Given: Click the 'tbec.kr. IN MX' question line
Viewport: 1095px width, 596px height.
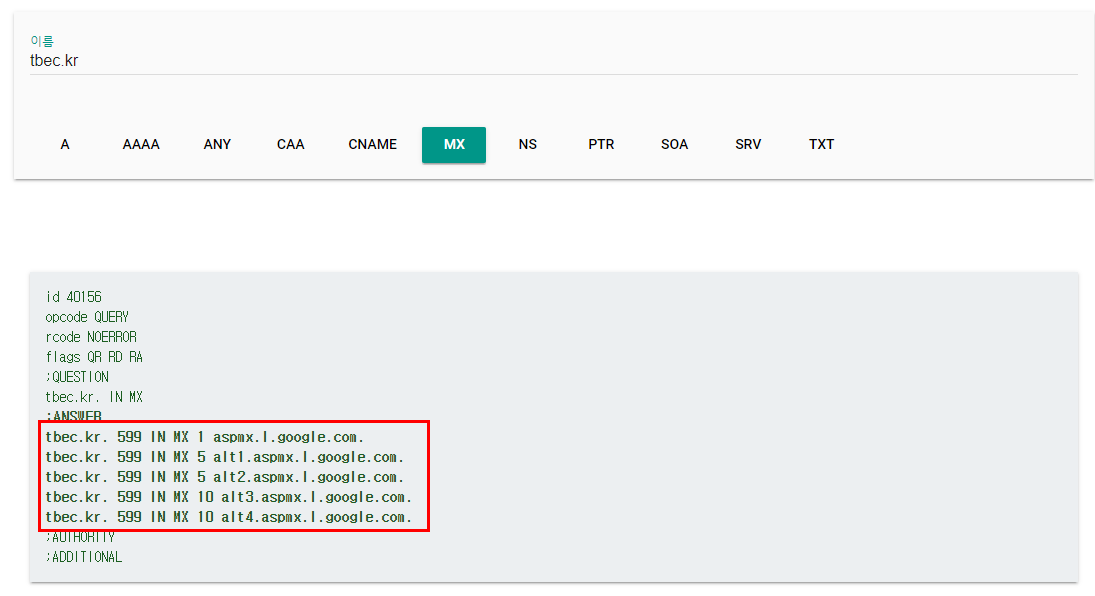Looking at the screenshot, I should [94, 397].
